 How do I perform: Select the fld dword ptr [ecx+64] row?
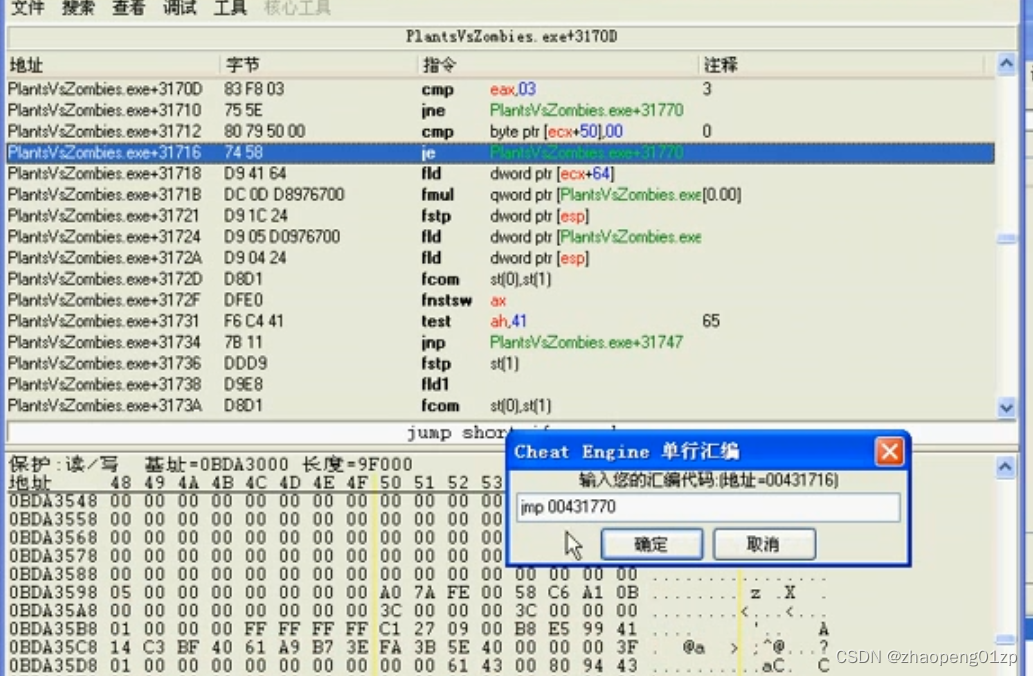click(500, 173)
